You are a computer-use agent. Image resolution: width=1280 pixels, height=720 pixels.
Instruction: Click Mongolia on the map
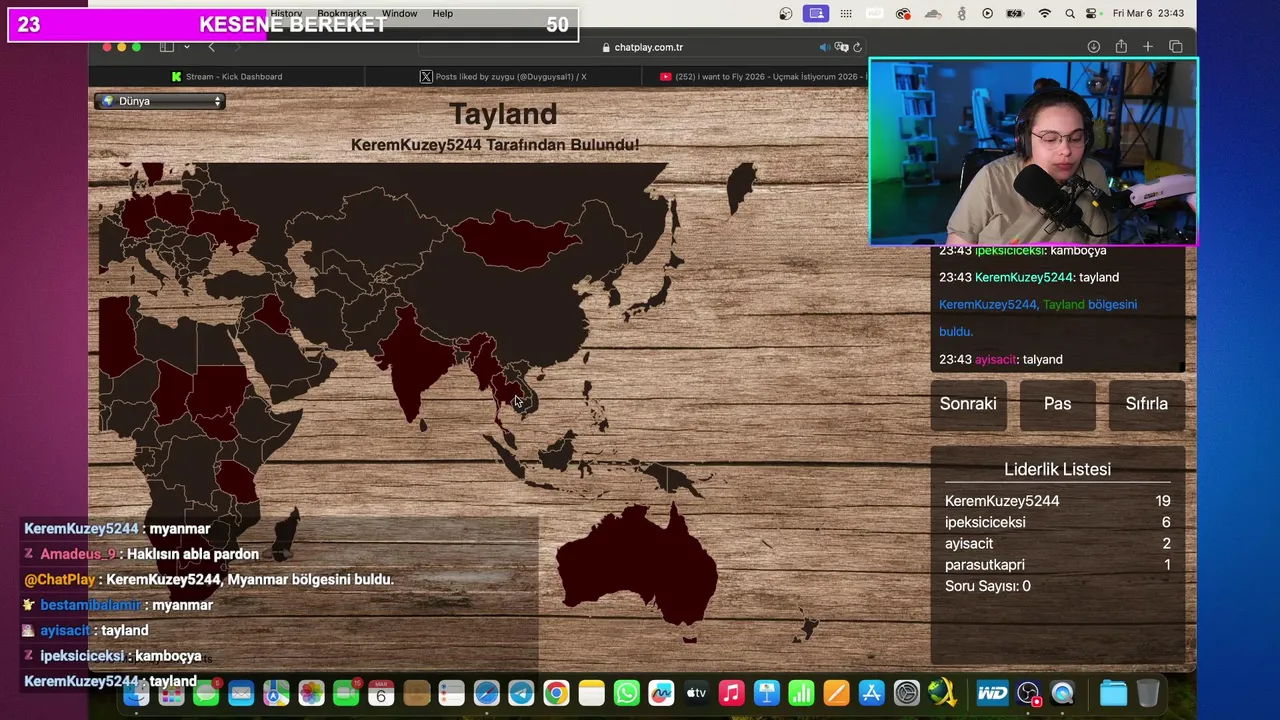coord(517,243)
